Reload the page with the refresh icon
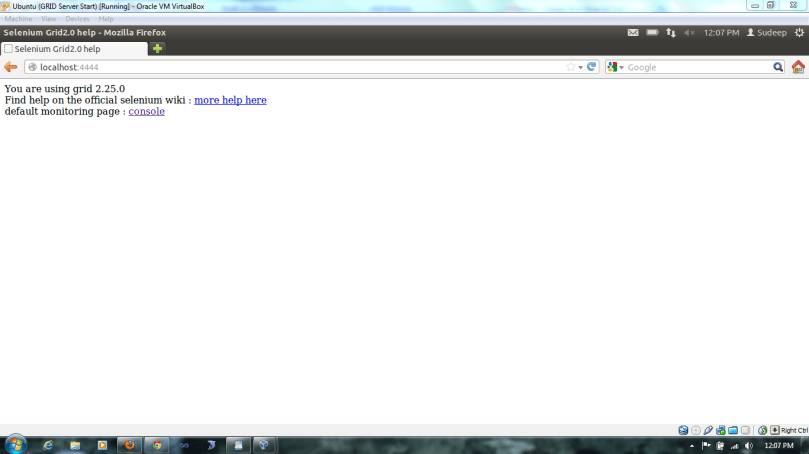 [591, 67]
